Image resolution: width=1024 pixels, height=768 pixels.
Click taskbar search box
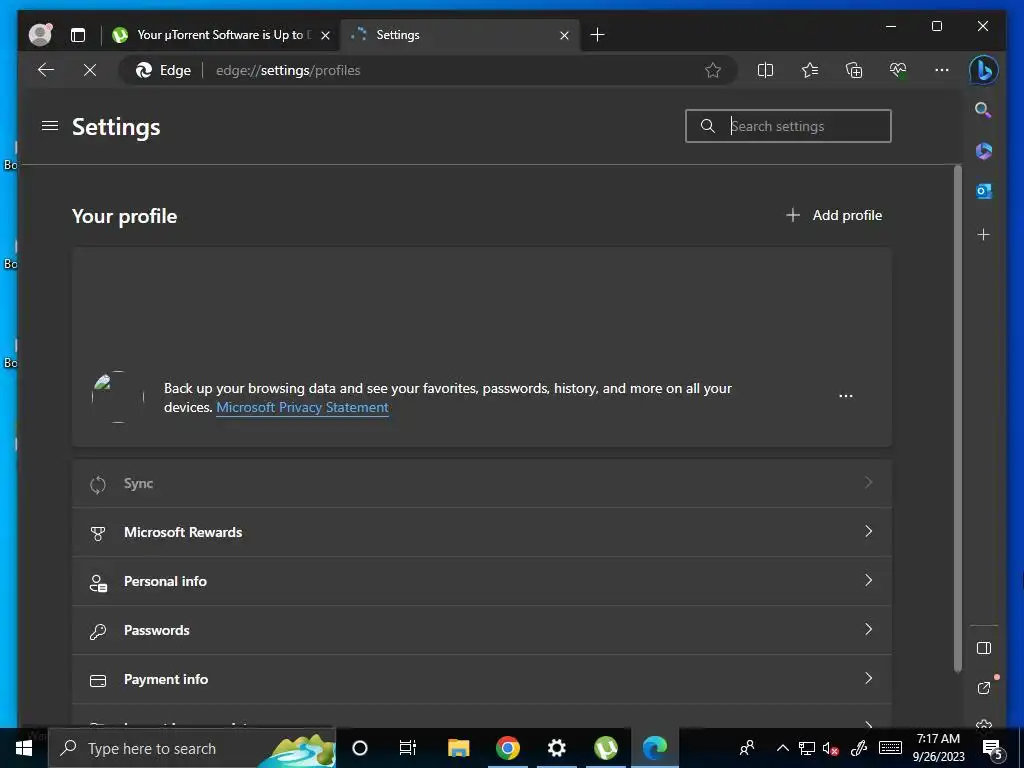(192, 748)
